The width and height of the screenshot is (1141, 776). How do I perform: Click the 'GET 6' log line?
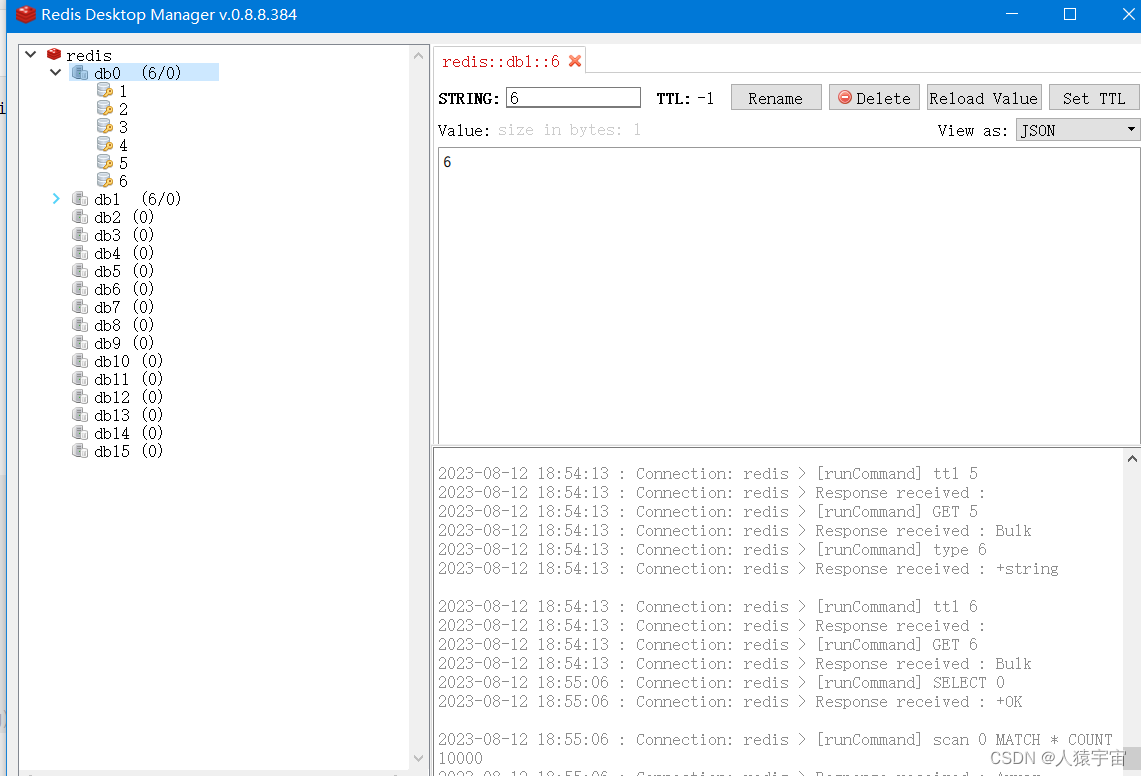(x=708, y=645)
